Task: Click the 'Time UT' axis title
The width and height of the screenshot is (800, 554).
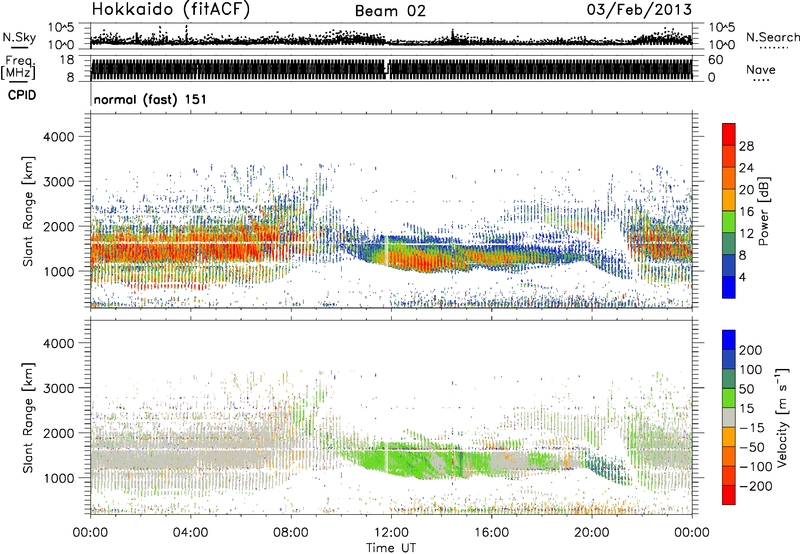Action: coord(391,547)
